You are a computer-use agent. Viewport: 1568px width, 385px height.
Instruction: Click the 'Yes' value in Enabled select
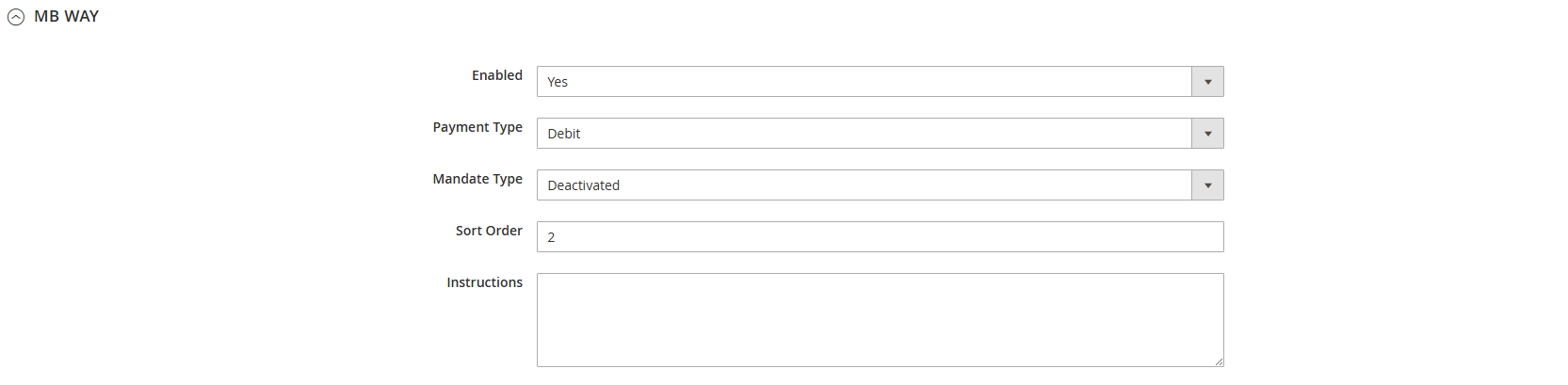[558, 82]
